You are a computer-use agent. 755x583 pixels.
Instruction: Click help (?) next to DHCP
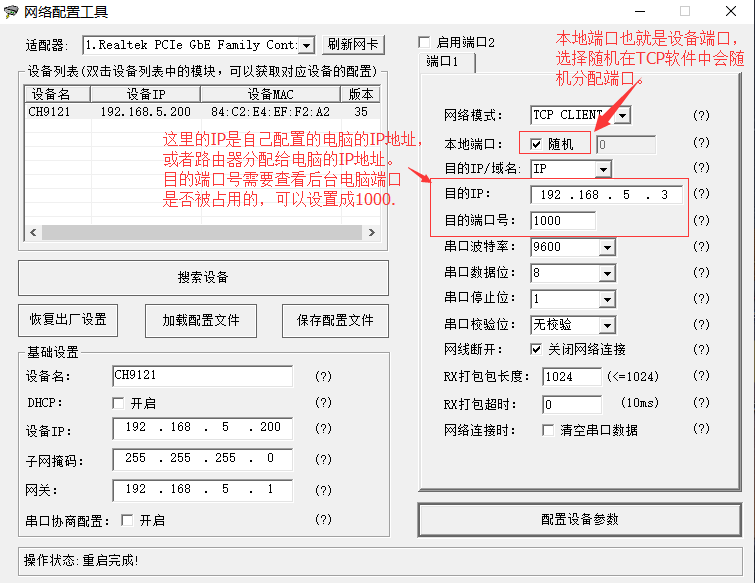(323, 402)
